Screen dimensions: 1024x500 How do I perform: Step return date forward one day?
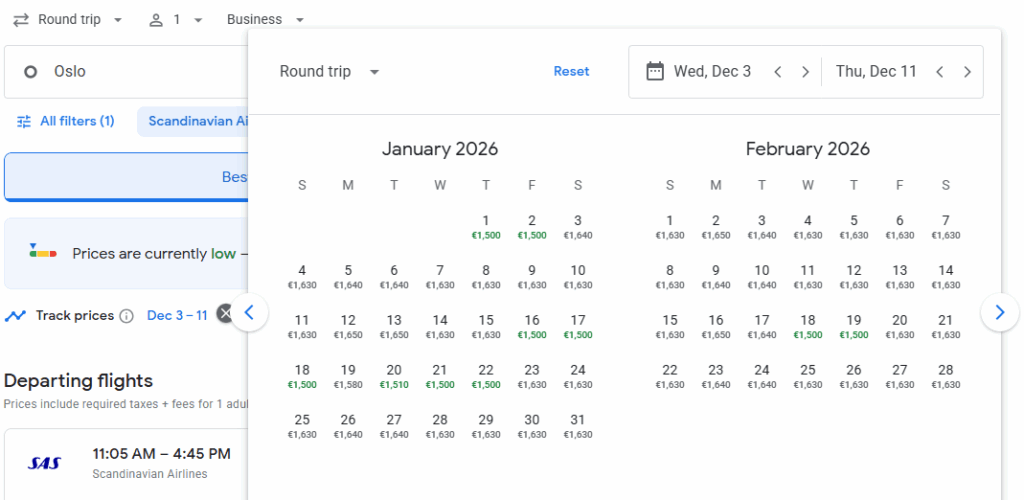(x=967, y=72)
